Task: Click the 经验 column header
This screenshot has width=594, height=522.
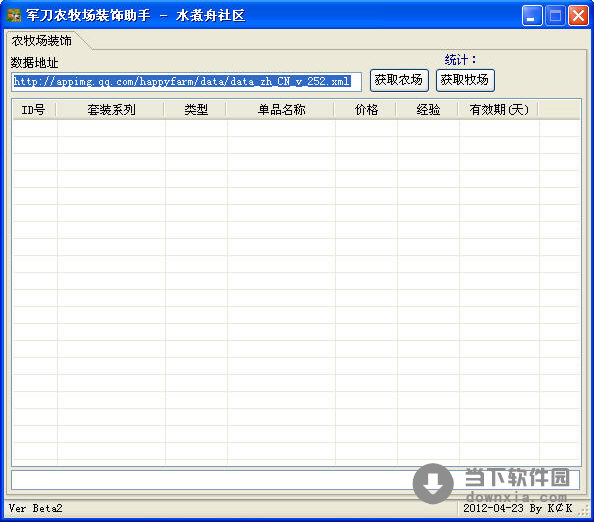Action: coord(428,110)
